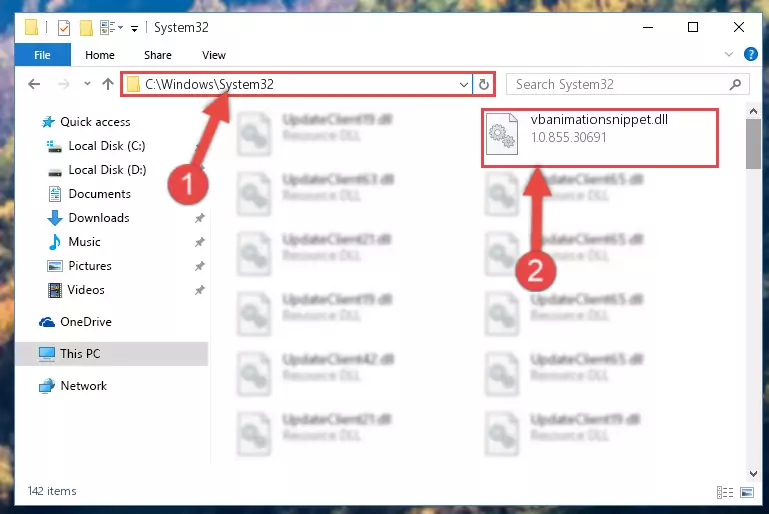Refresh the System32 folder

coord(484,84)
